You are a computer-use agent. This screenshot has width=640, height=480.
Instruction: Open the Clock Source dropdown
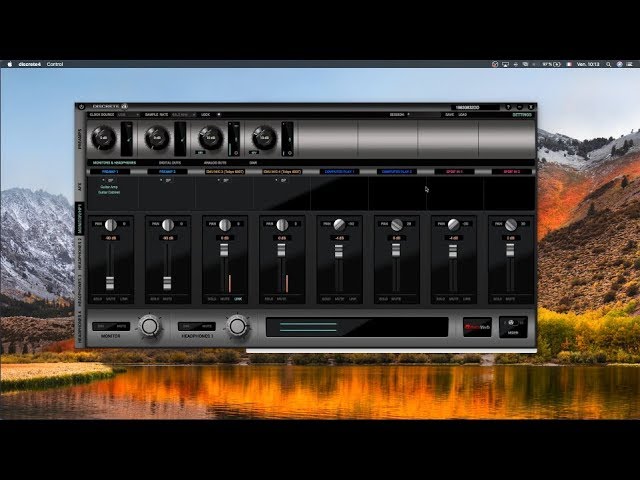pos(129,115)
